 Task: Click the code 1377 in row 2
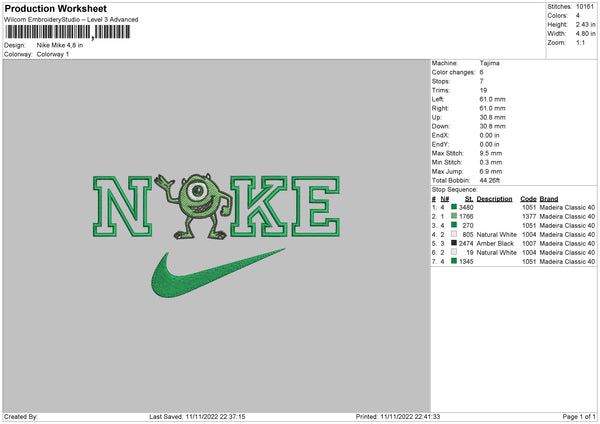click(529, 216)
